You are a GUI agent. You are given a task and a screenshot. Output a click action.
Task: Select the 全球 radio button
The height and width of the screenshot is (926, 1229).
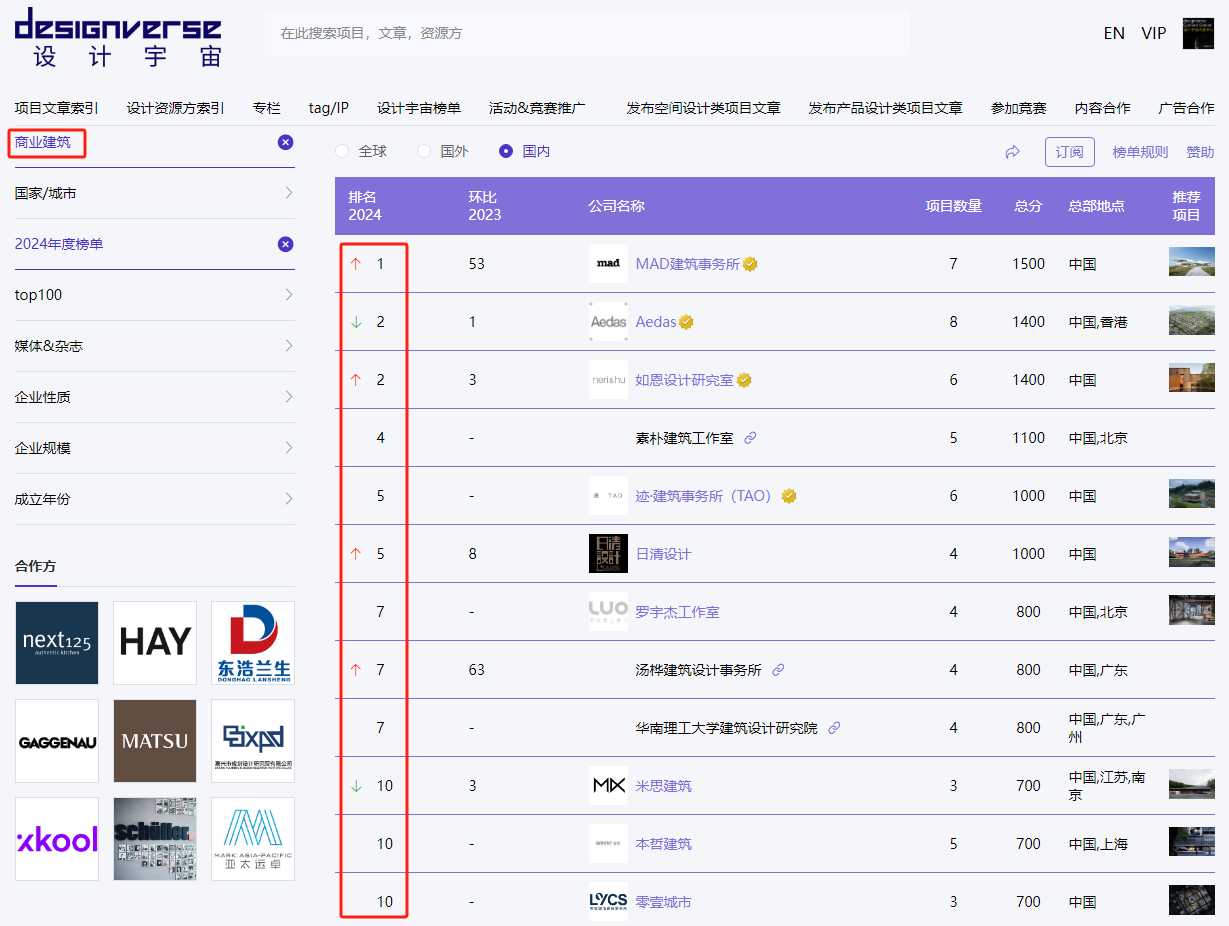coord(342,151)
